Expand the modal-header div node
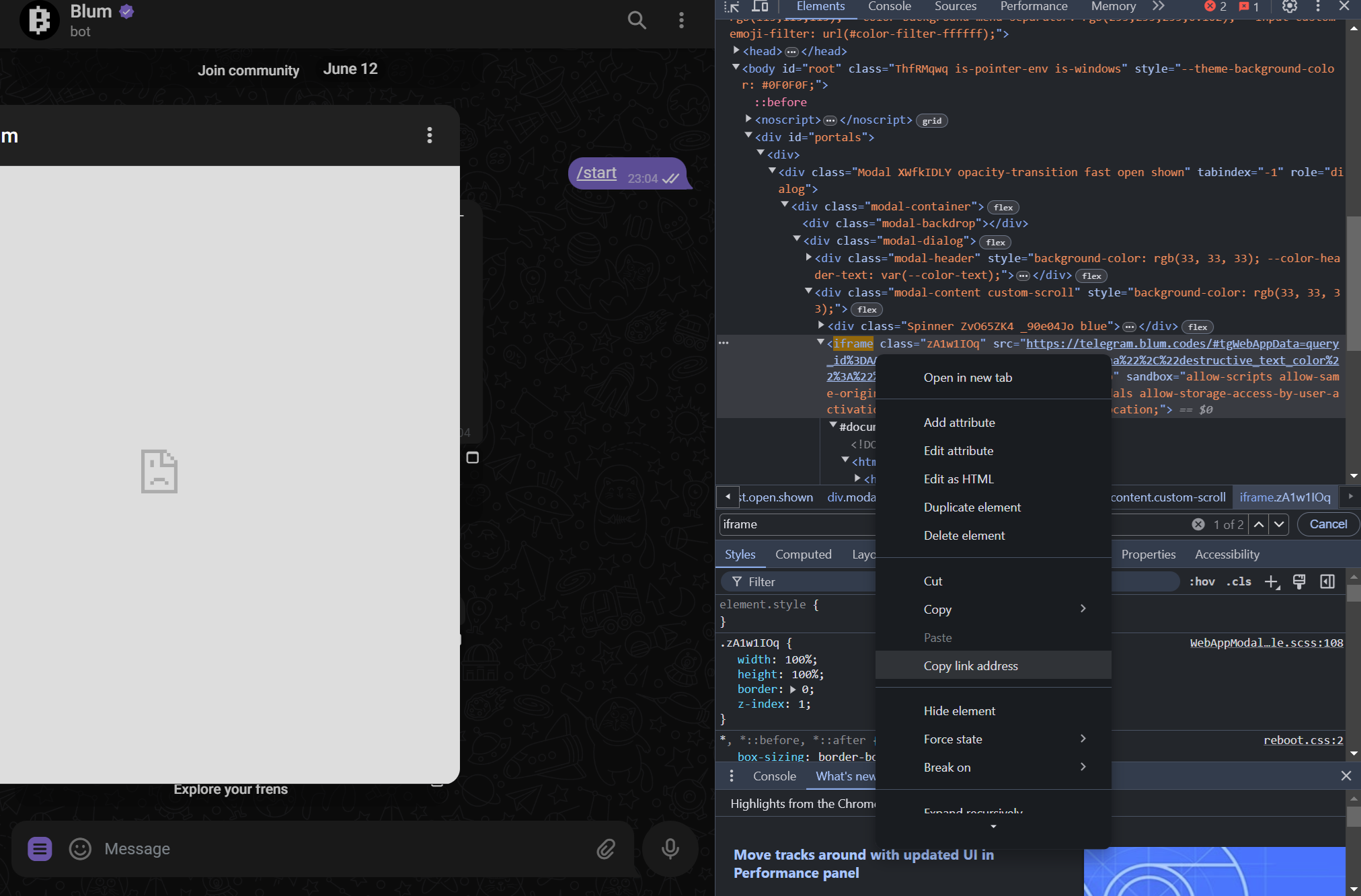This screenshot has height=896, width=1361. tap(808, 257)
